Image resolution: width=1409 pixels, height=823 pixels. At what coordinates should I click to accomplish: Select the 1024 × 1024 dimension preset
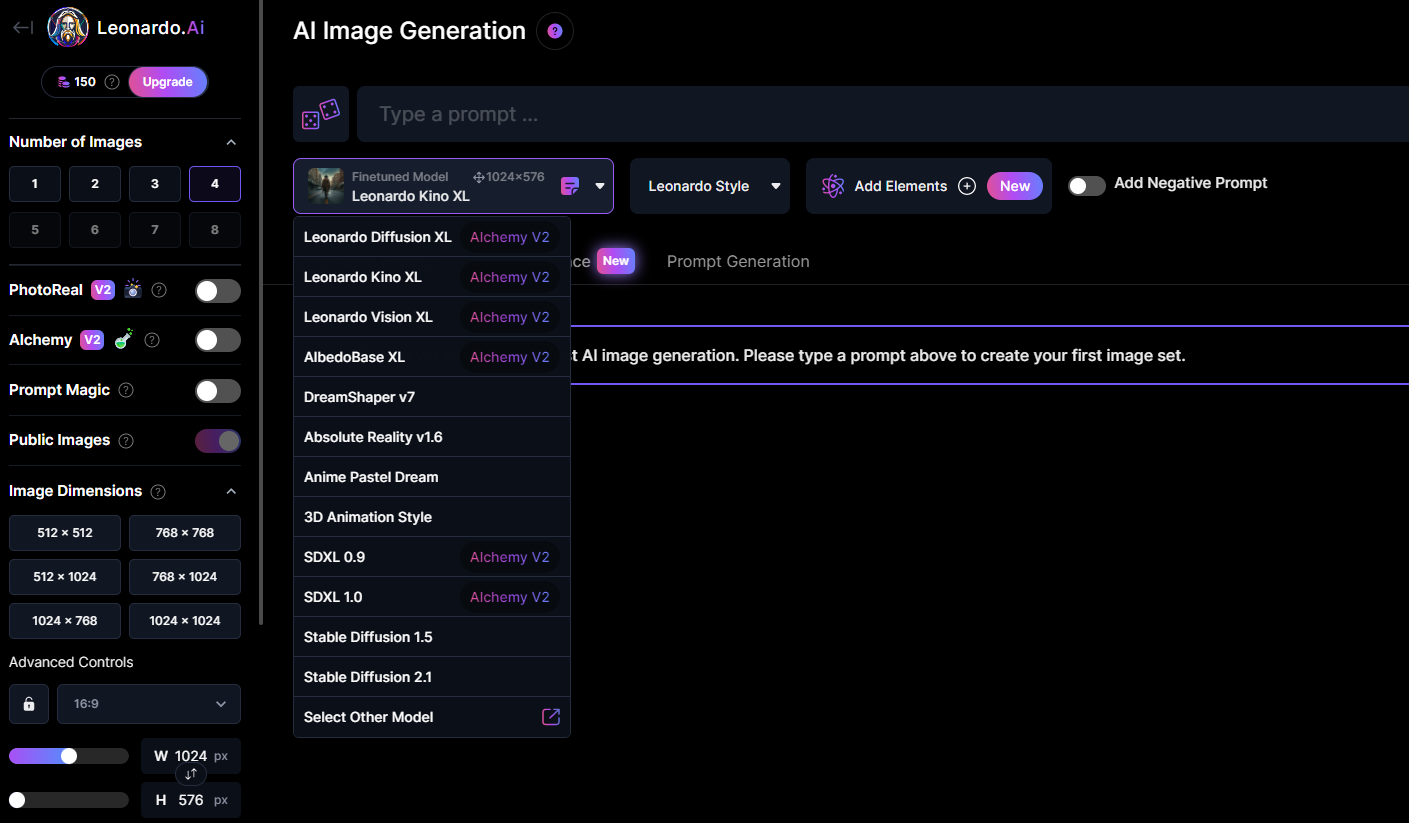tap(185, 621)
